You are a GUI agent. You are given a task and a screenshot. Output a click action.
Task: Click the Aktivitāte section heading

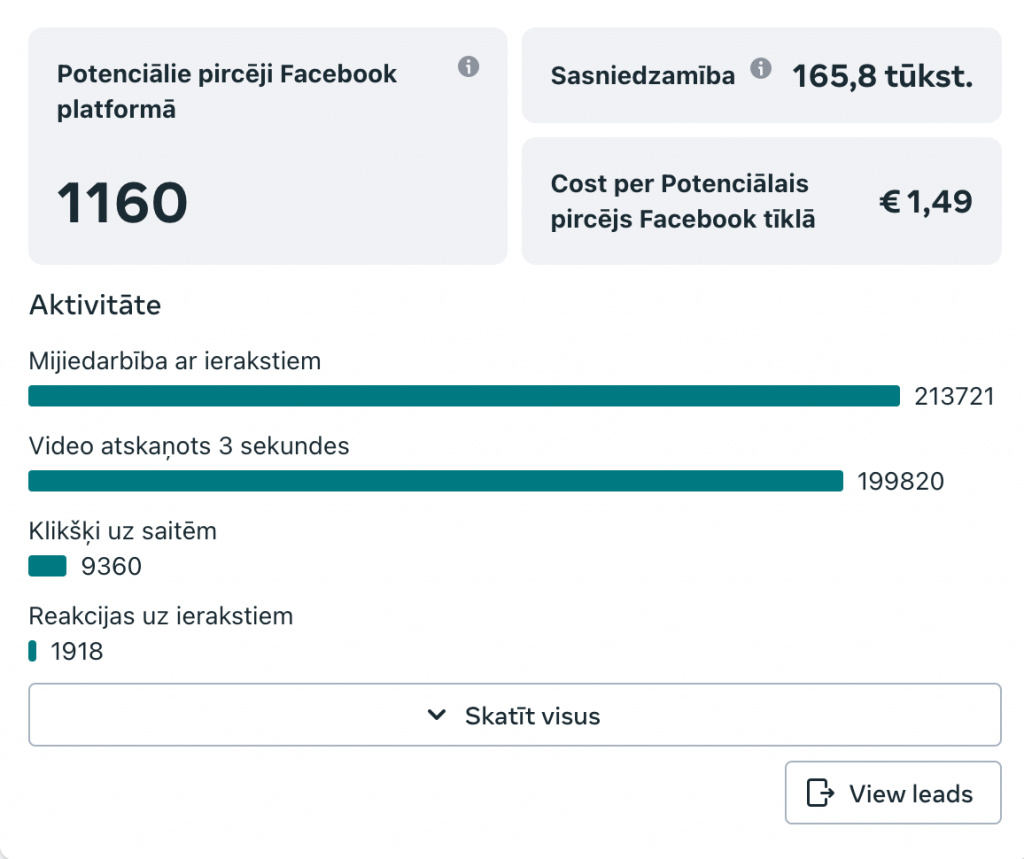[95, 305]
